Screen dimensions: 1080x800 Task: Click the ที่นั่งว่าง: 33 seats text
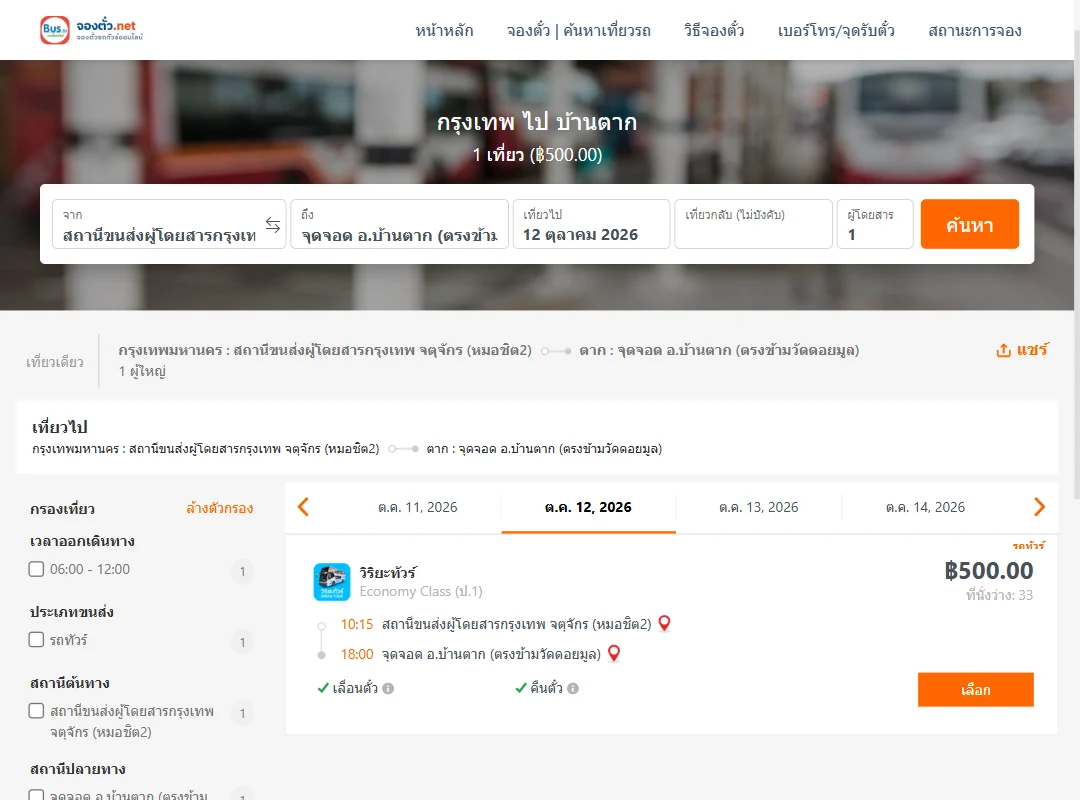[x=999, y=595]
